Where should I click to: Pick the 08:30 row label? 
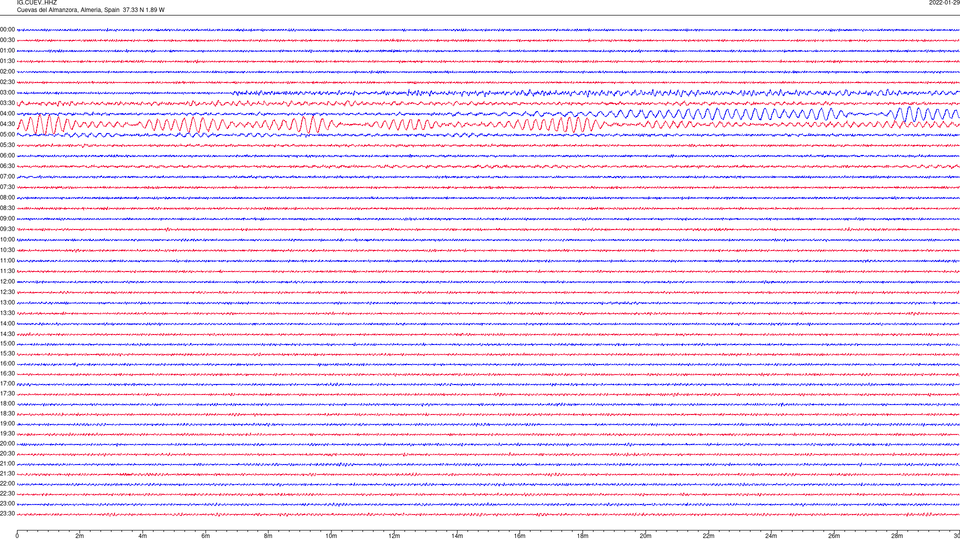click(x=7, y=208)
